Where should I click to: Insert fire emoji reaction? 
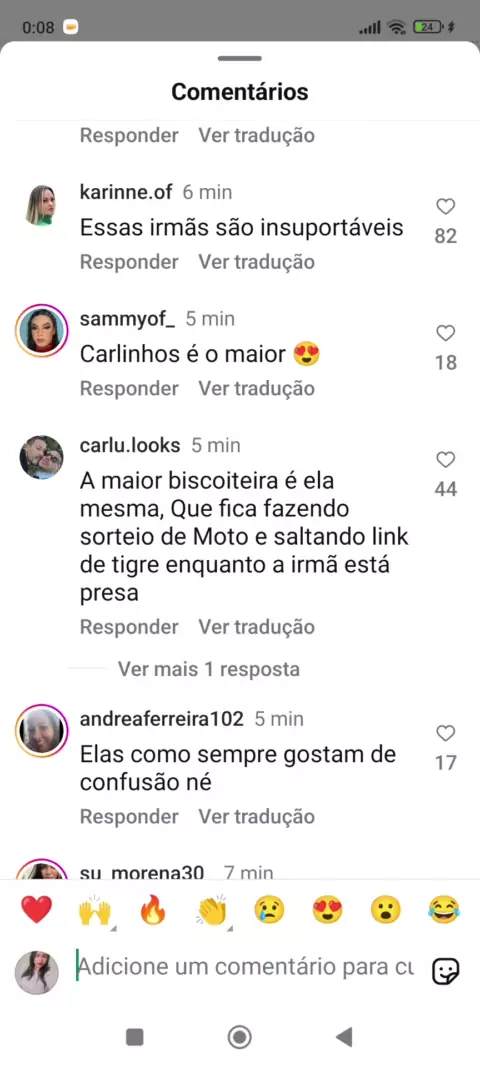pyautogui.click(x=153, y=910)
